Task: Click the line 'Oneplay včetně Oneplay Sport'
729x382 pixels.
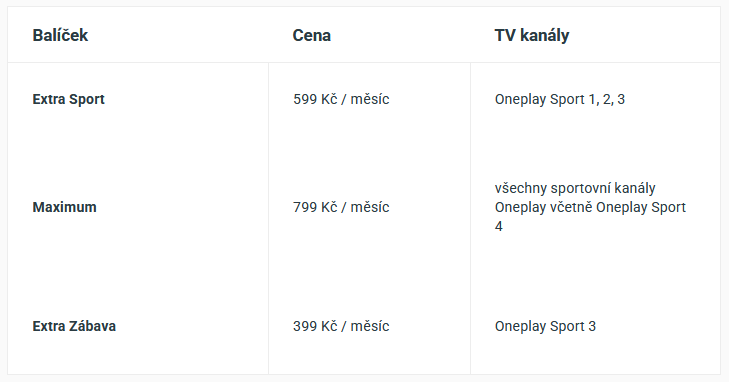Action: pos(590,207)
